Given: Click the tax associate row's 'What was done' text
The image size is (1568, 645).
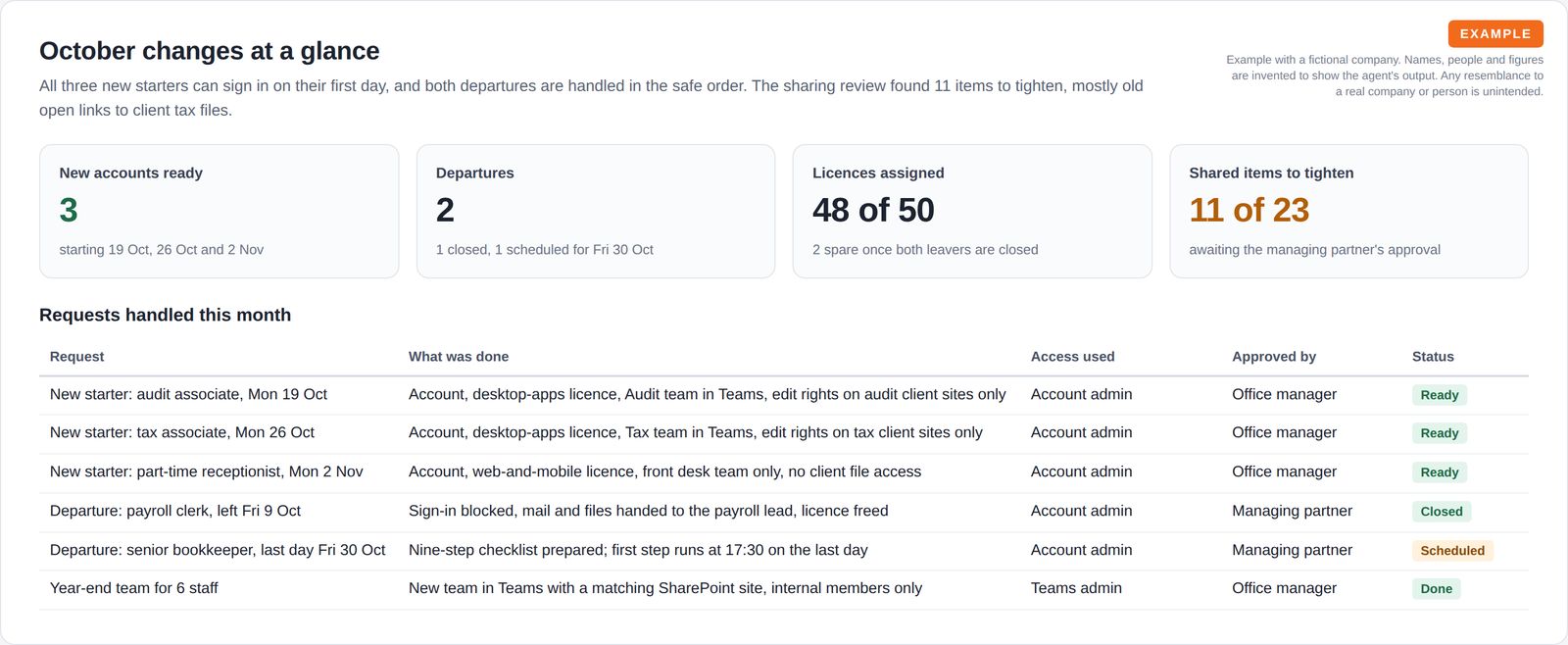Looking at the screenshot, I should 696,432.
